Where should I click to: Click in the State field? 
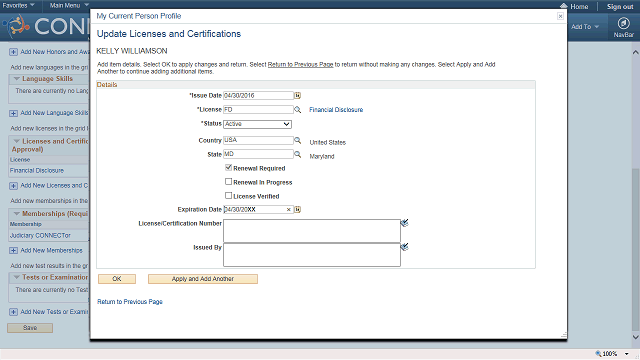[x=258, y=154]
